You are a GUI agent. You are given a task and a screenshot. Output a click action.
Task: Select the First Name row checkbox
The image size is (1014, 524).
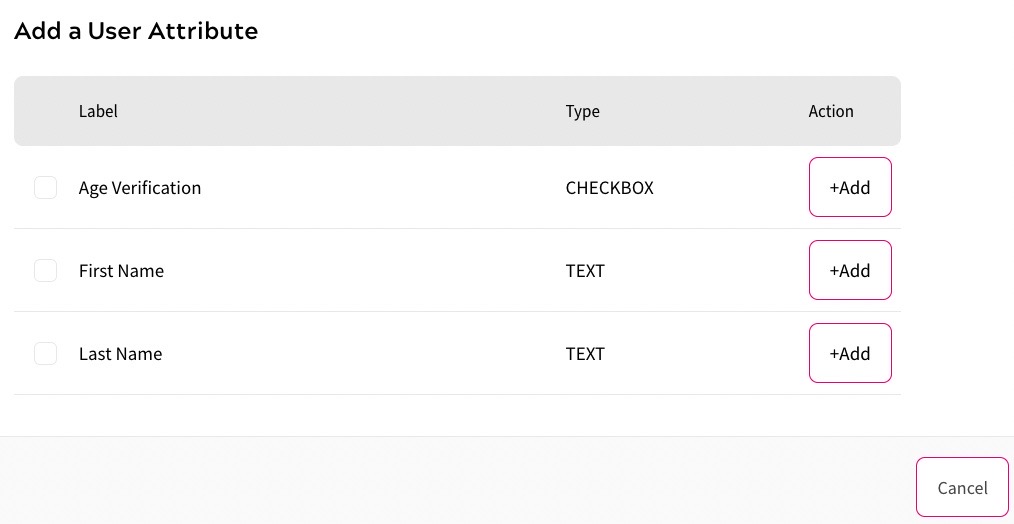[x=45, y=271]
